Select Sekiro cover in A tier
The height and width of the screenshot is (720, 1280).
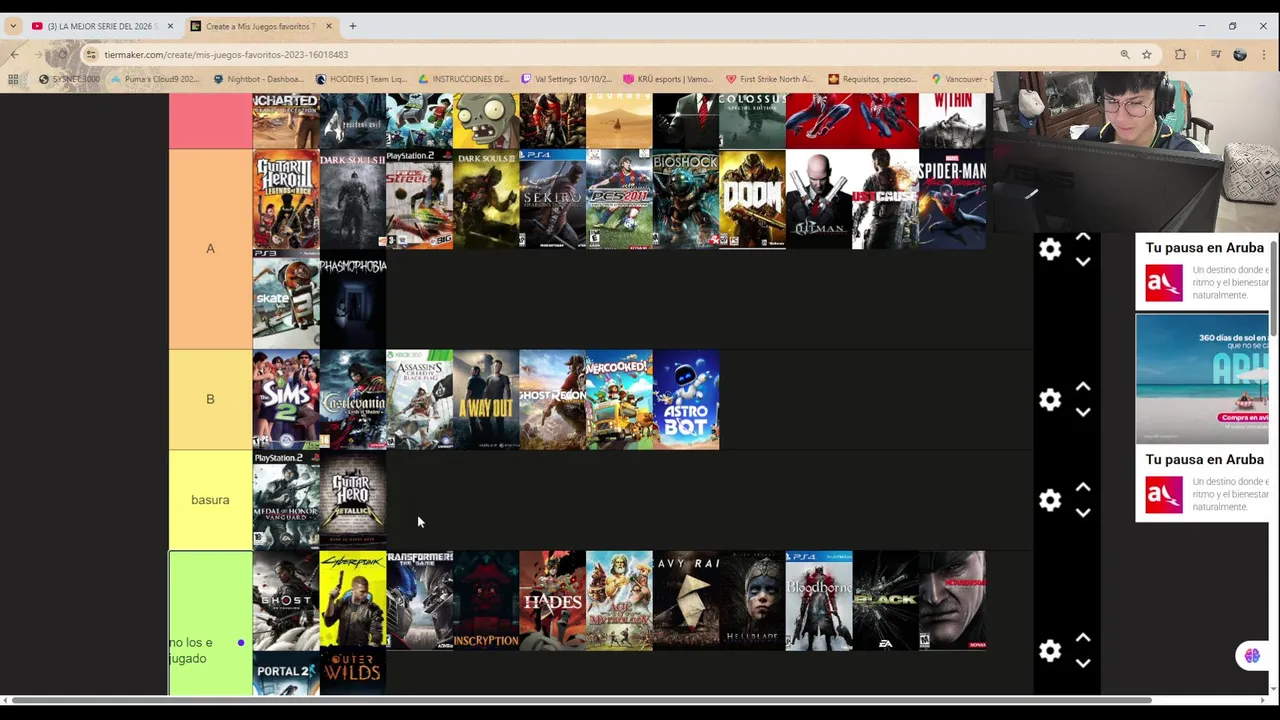click(552, 199)
